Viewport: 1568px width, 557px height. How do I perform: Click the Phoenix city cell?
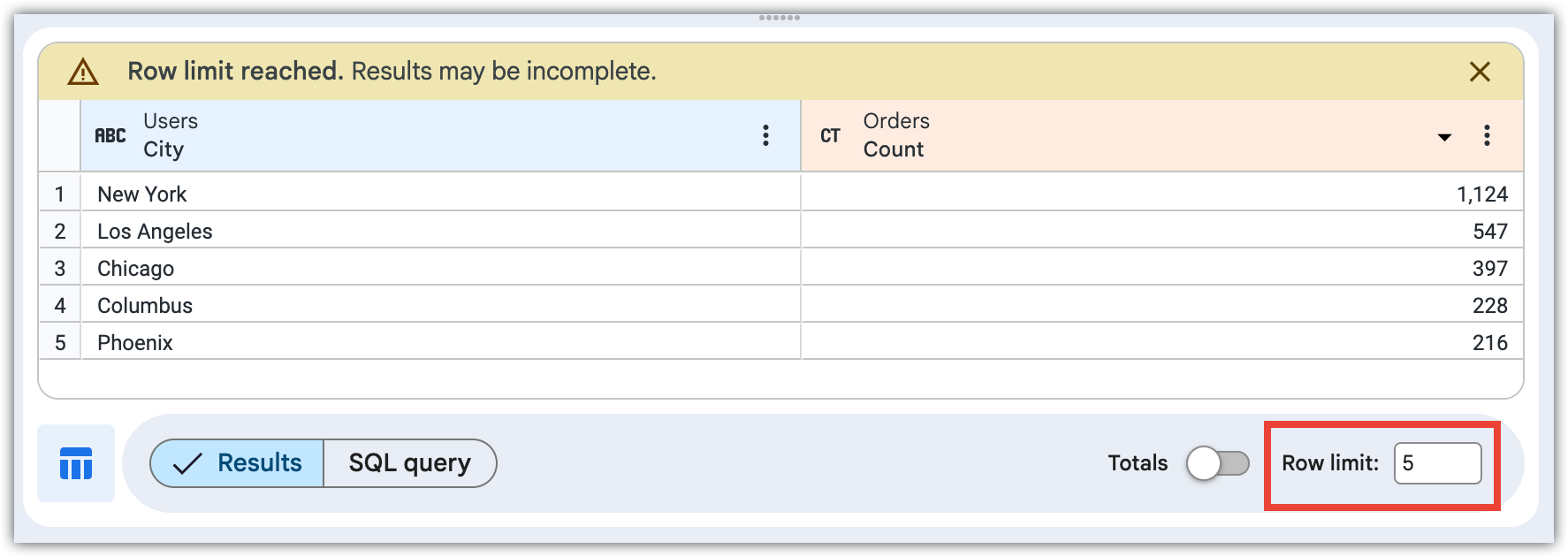[135, 342]
